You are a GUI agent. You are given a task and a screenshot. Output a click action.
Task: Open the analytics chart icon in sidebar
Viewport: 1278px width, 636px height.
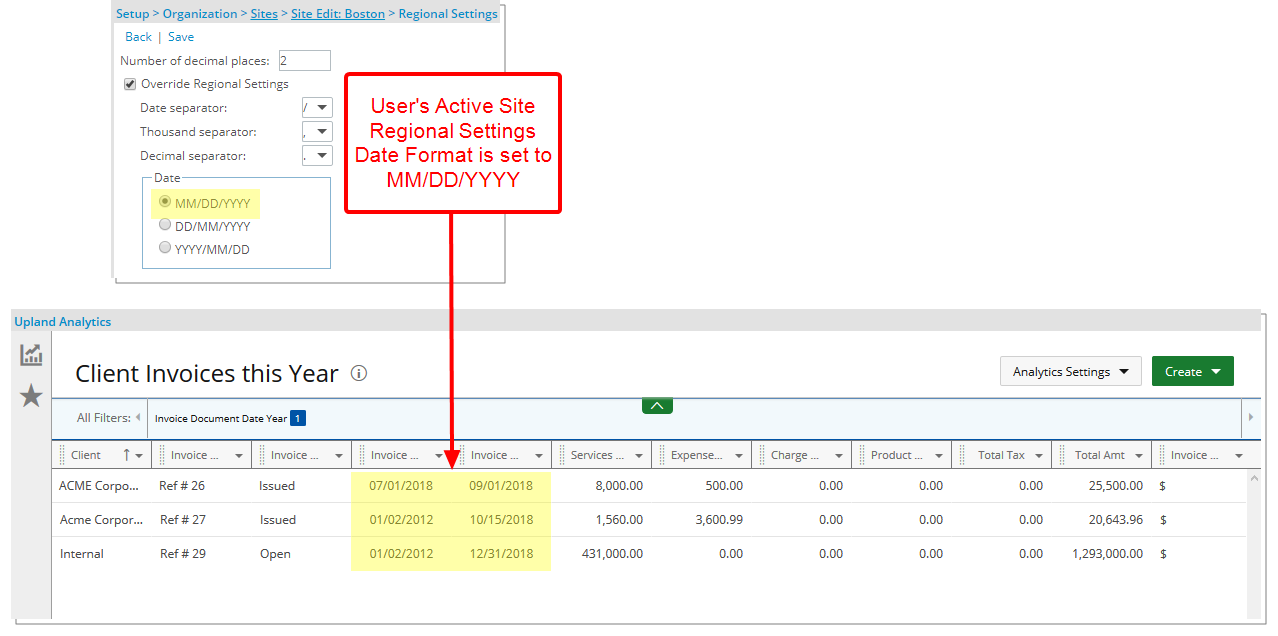point(31,355)
